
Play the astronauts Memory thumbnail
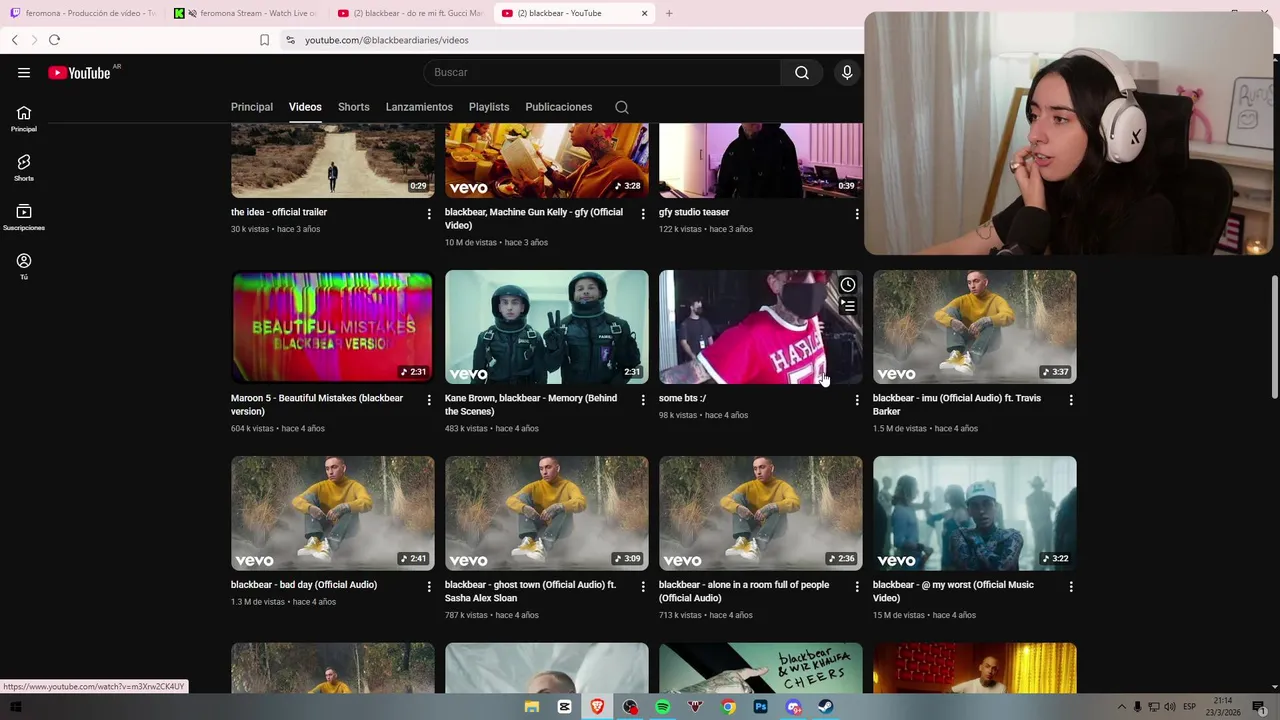click(547, 327)
